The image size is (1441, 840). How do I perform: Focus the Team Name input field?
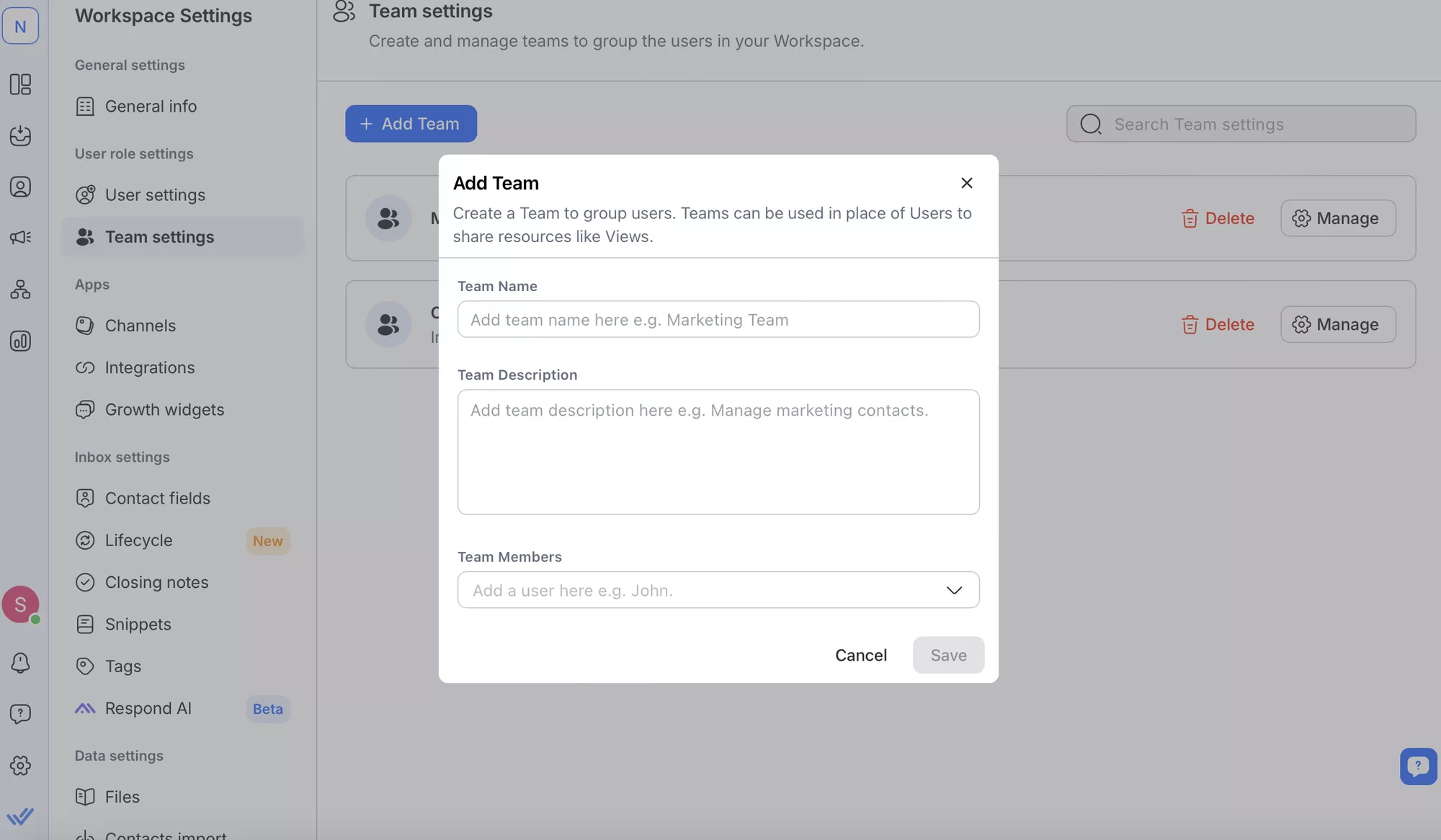(x=718, y=319)
